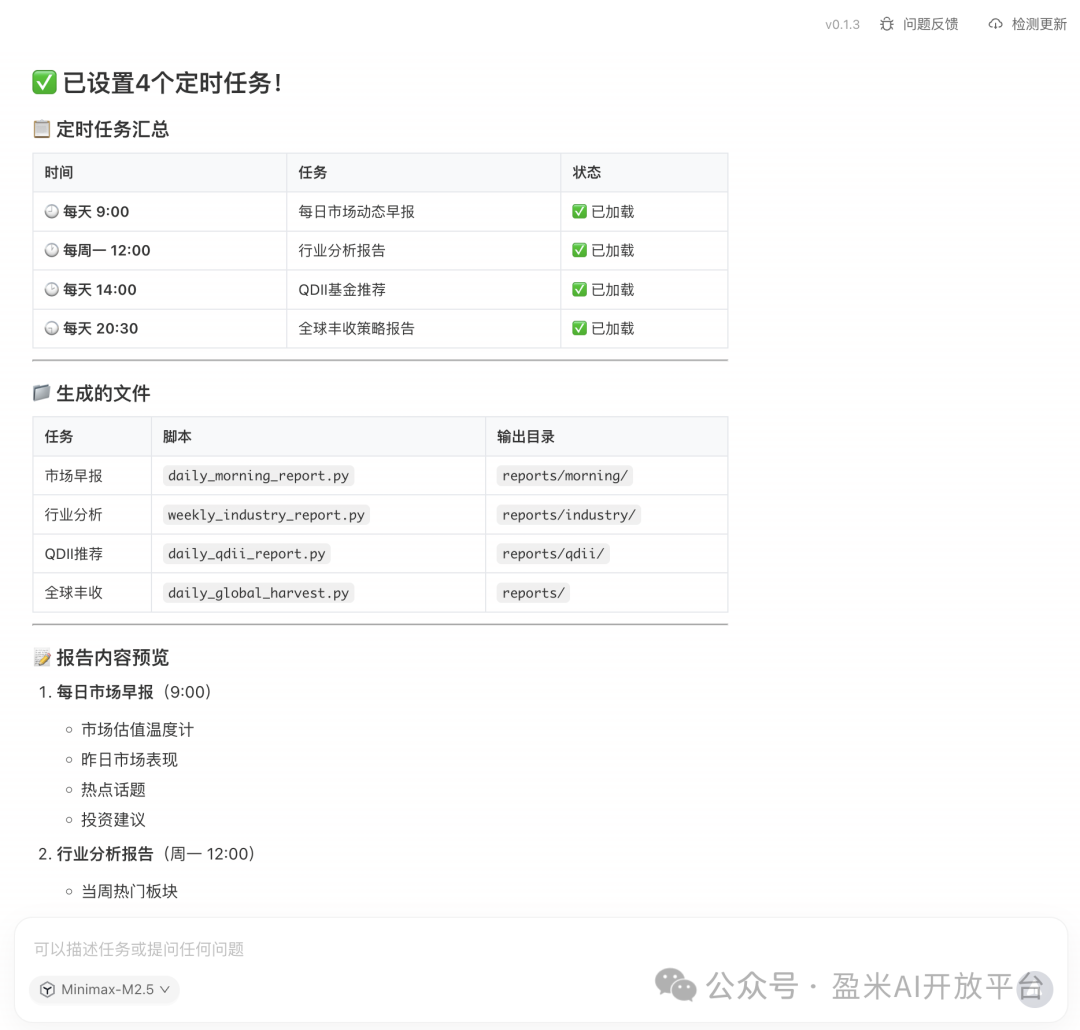
Task: Click the 行业分析 row label
Action: point(73,515)
